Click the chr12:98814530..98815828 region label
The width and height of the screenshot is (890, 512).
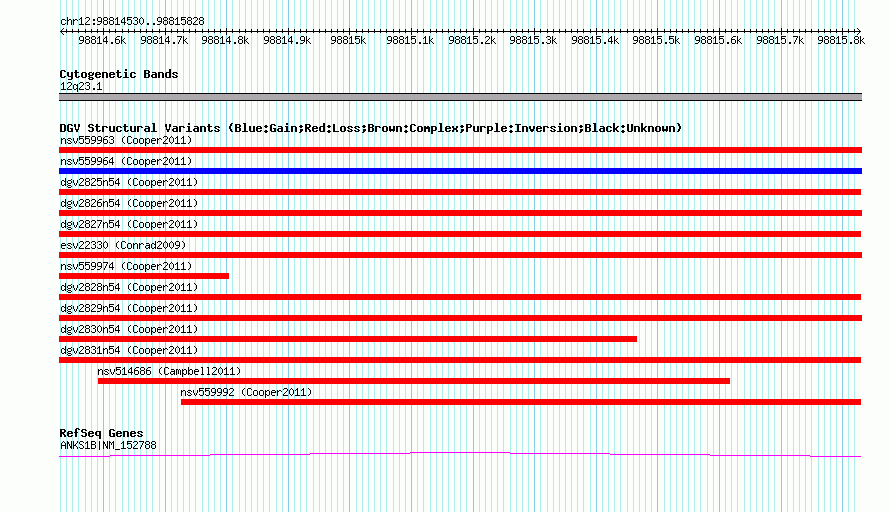[x=132, y=22]
